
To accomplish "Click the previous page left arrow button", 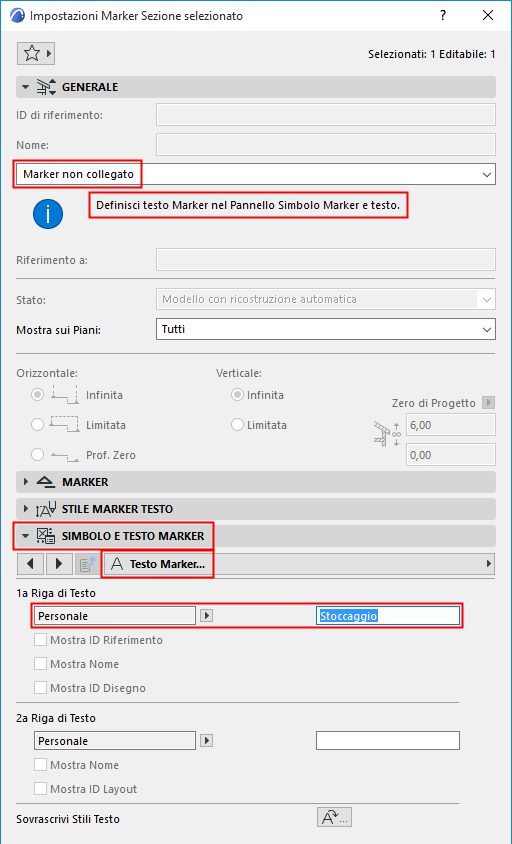I will coord(31,564).
